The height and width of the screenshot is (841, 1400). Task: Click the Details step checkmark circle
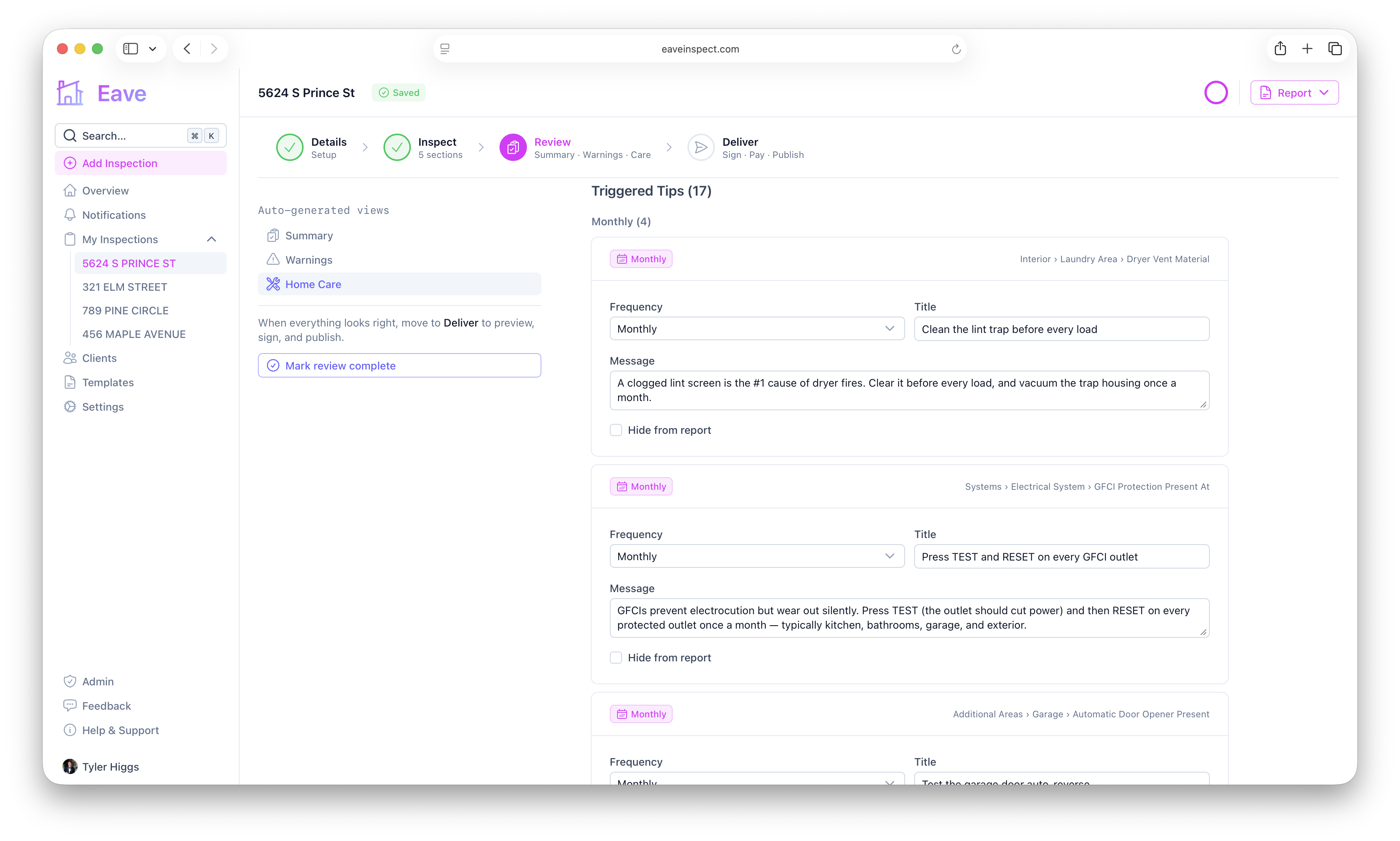pyautogui.click(x=290, y=147)
